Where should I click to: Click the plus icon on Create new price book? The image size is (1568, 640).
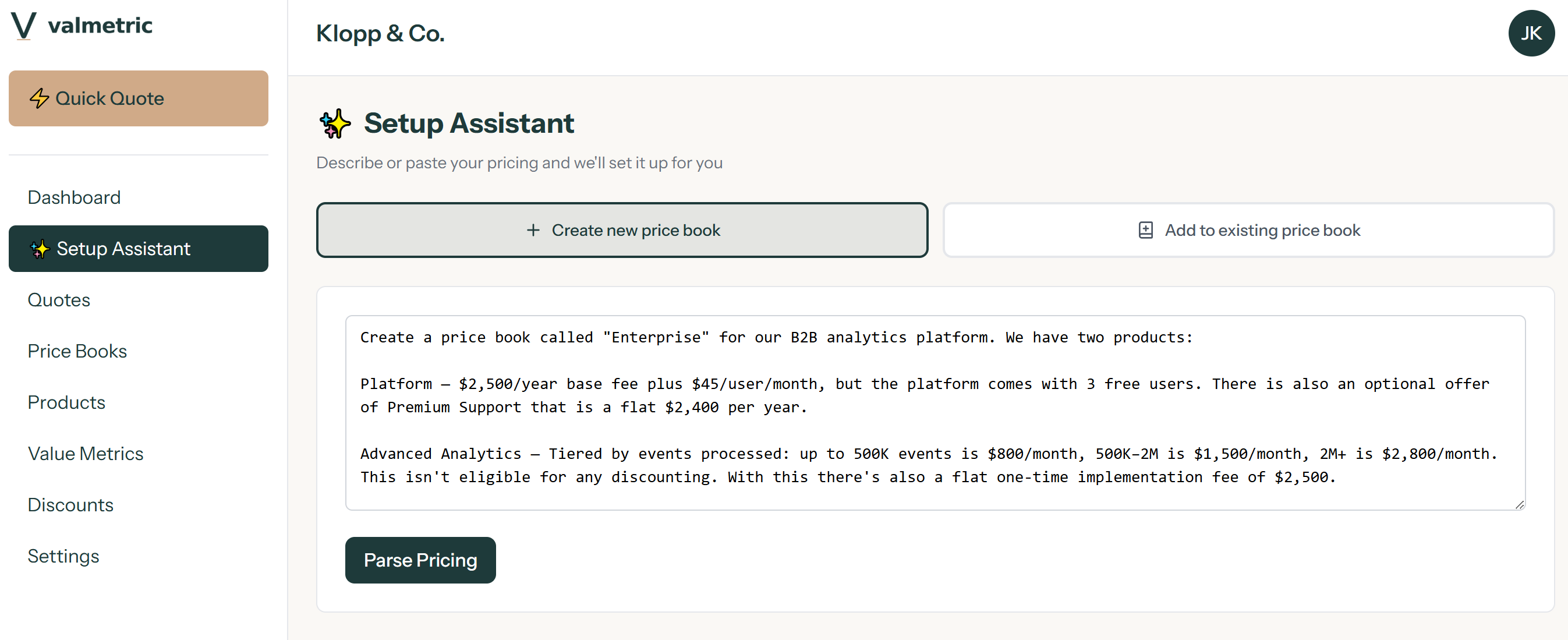pyautogui.click(x=533, y=230)
